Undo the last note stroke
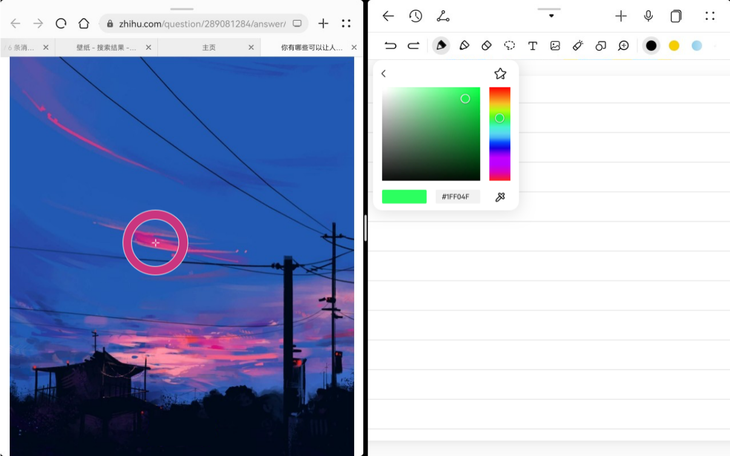 390,45
